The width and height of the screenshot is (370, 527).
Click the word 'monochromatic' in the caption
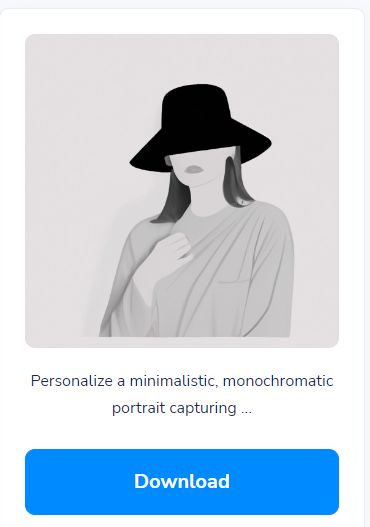[x=278, y=381]
